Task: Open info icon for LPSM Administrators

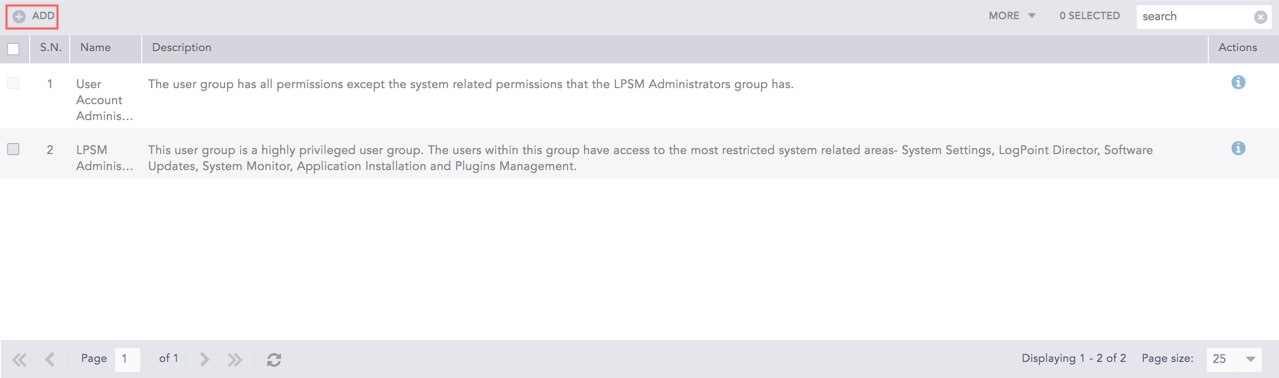Action: pos(1238,148)
